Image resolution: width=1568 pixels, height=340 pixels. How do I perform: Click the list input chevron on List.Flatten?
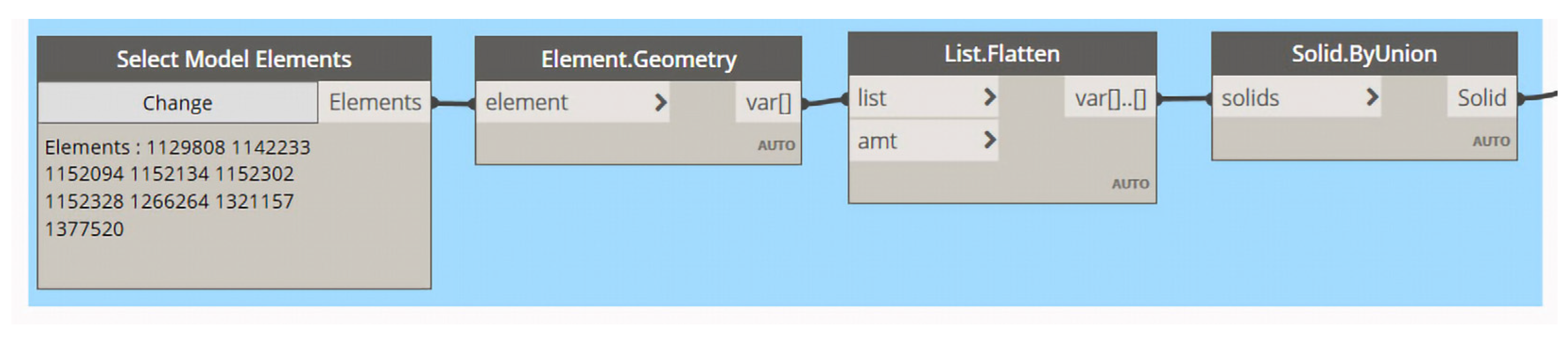click(990, 97)
